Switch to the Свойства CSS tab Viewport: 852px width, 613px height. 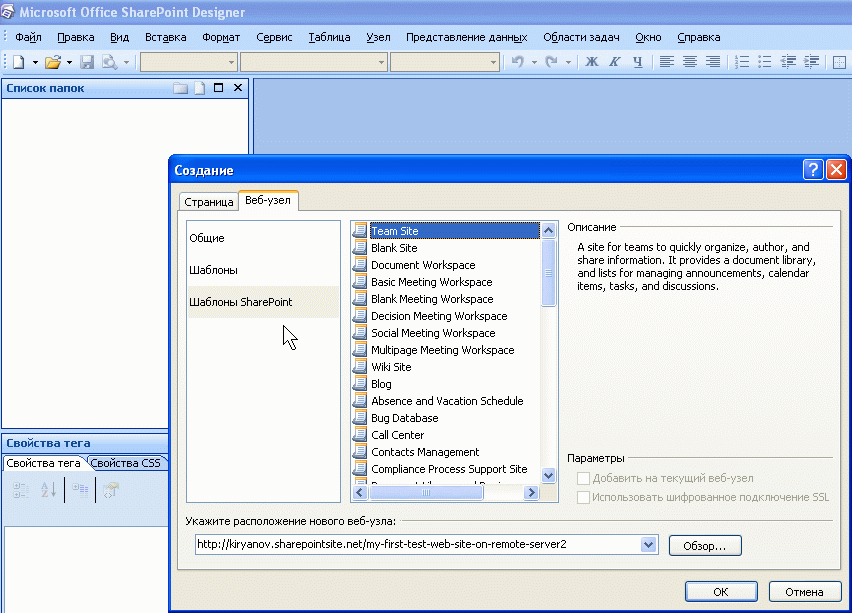(126, 463)
